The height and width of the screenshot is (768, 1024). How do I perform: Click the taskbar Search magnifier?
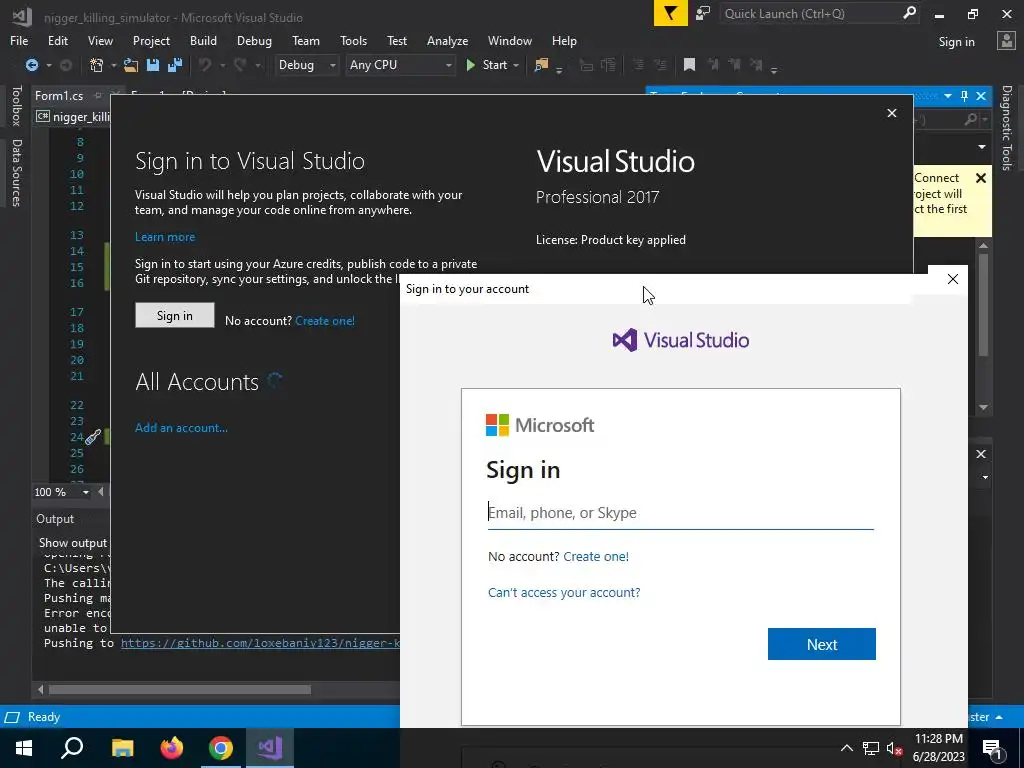coord(72,748)
